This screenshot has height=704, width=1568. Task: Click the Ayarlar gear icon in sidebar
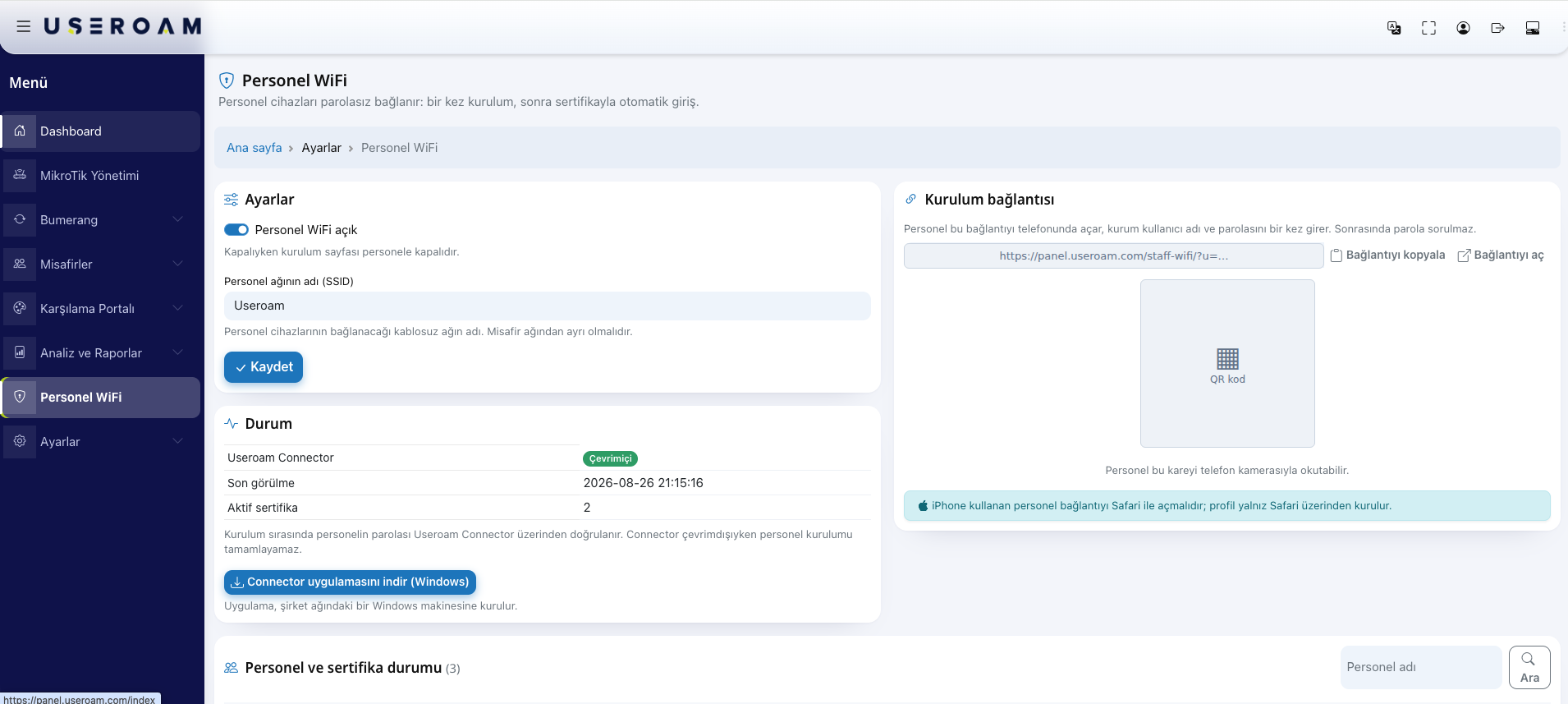pyautogui.click(x=20, y=441)
